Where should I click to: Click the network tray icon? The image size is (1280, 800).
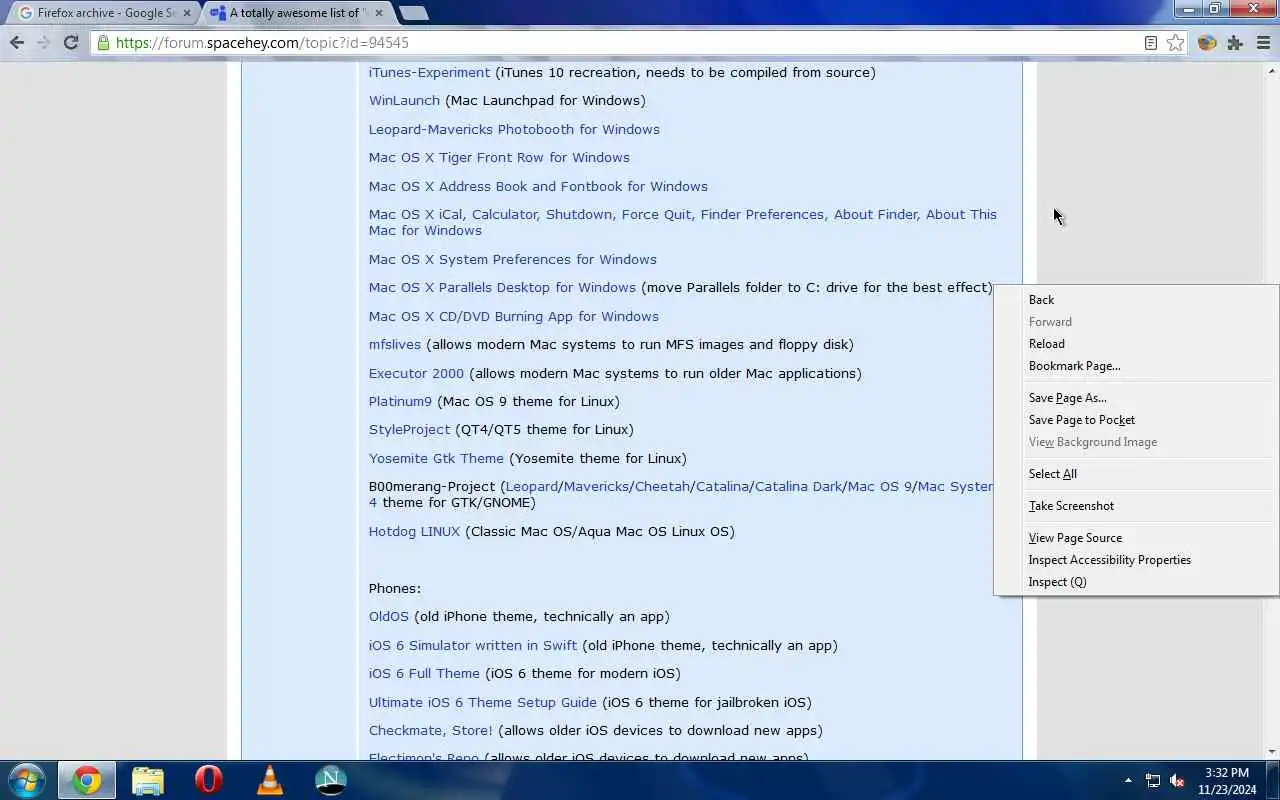click(x=1153, y=780)
